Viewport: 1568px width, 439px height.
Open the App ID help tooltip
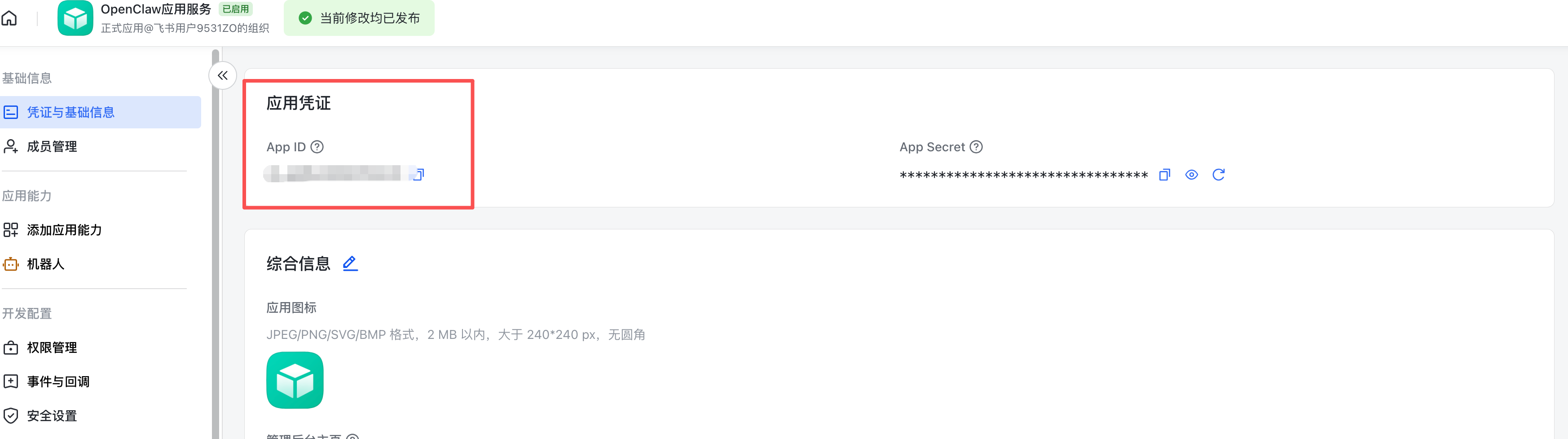317,146
